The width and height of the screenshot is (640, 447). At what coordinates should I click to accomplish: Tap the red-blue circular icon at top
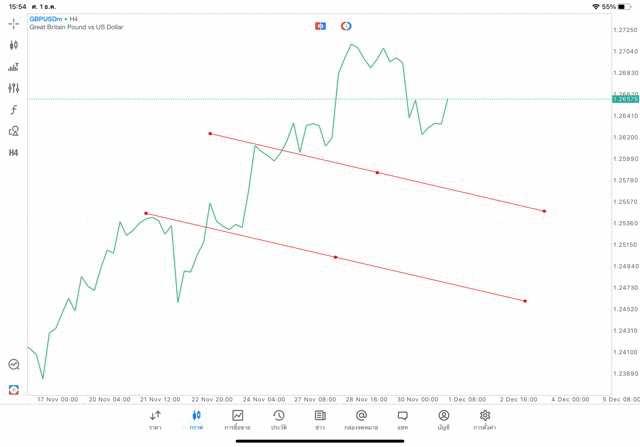pyautogui.click(x=346, y=26)
